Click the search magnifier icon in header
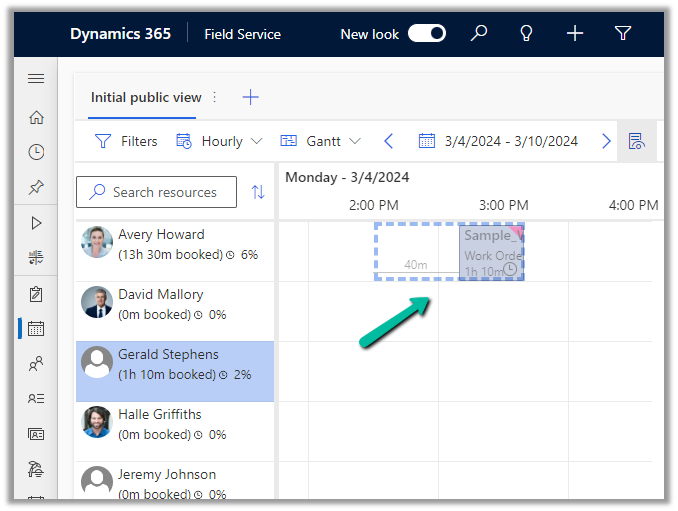This screenshot has height=511, width=678. pos(479,34)
